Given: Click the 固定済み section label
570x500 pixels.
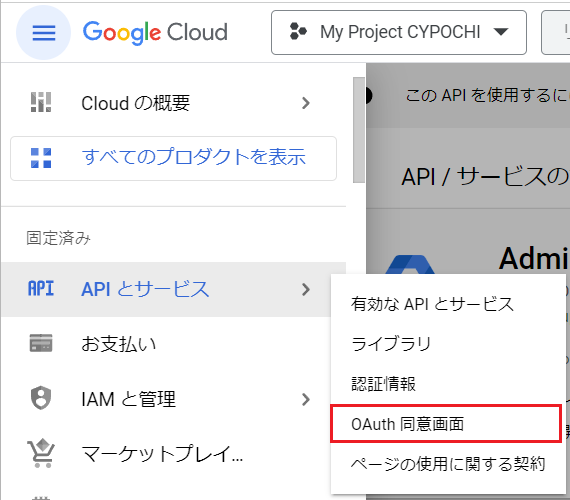Looking at the screenshot, I should (x=58, y=239).
